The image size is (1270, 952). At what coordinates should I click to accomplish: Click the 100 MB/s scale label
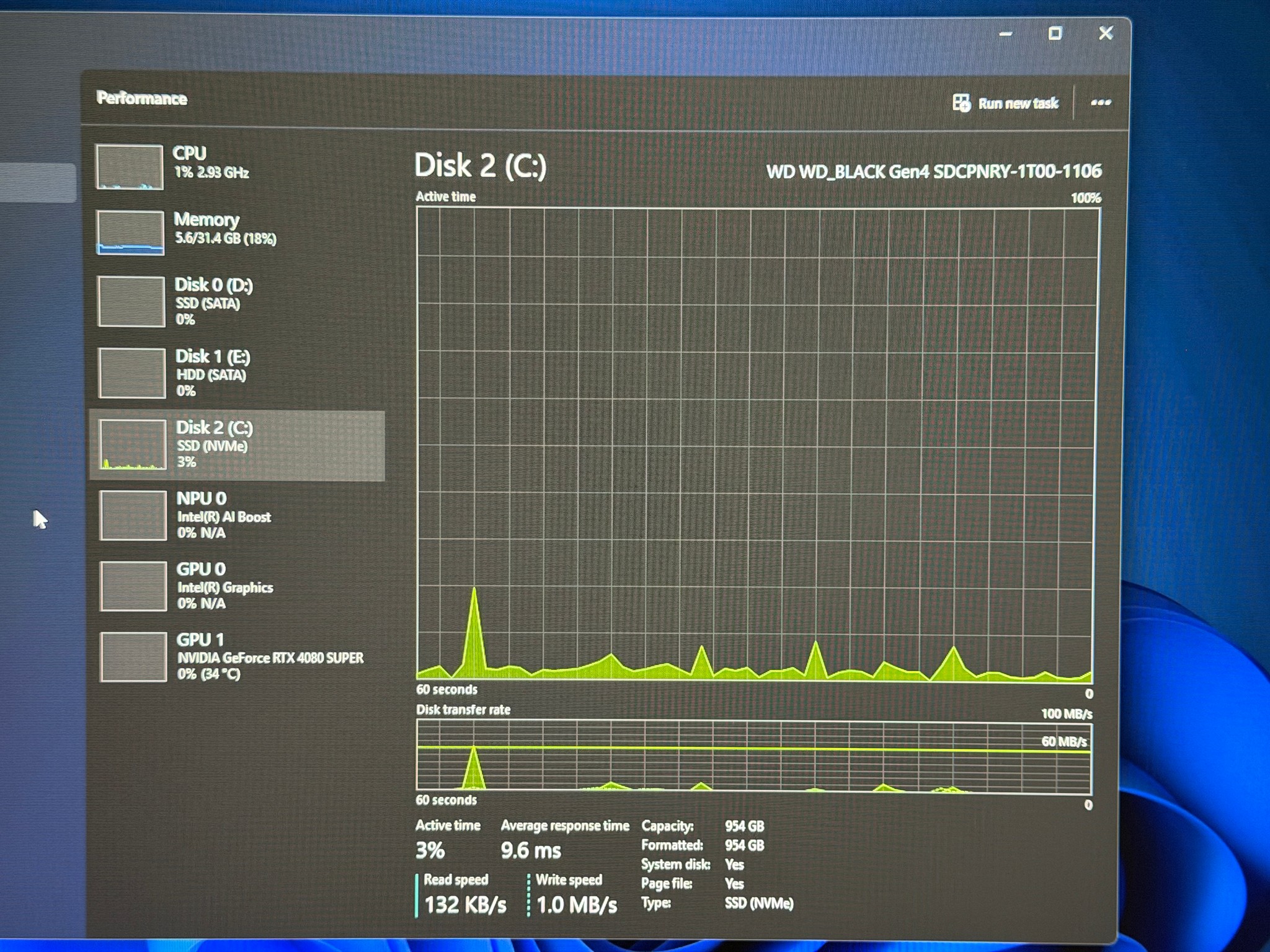tap(1067, 714)
